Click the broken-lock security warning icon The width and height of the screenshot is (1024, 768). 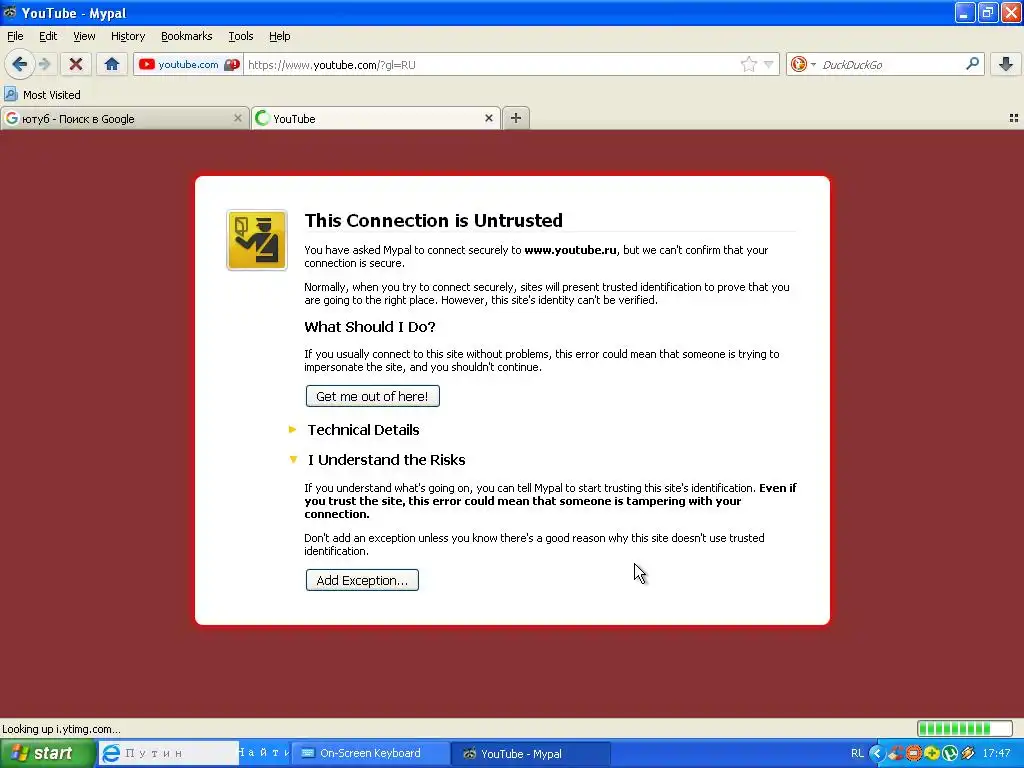tap(232, 65)
